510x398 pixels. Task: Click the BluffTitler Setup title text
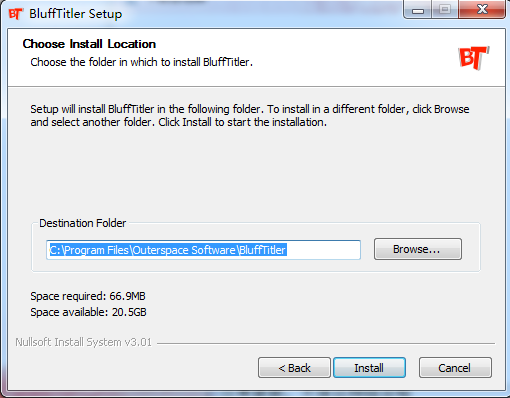76,14
